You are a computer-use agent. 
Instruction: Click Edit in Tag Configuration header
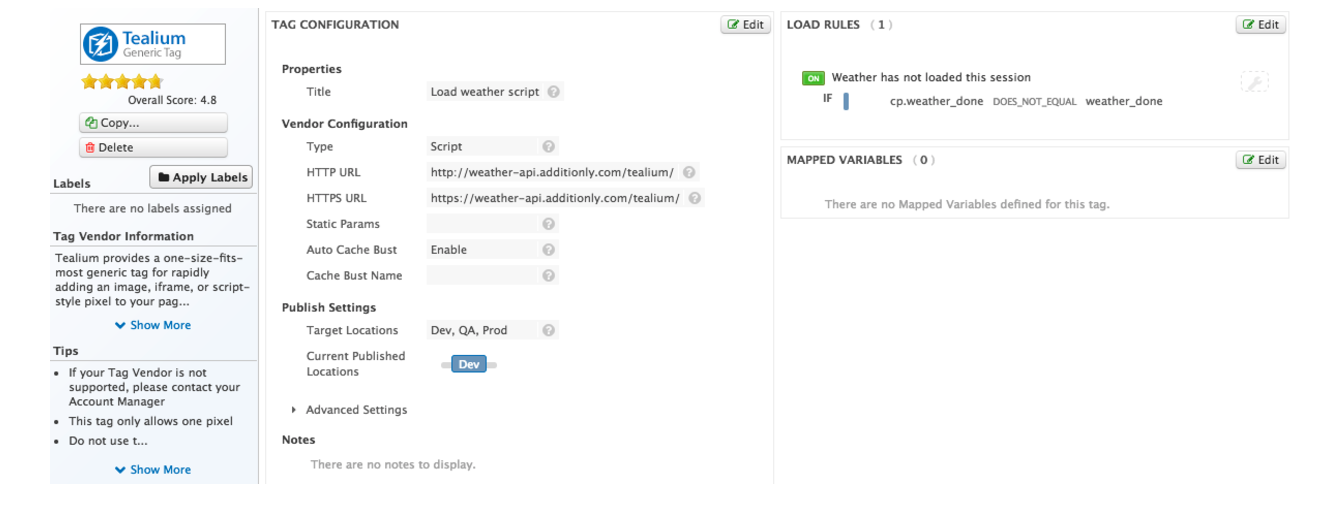[745, 25]
